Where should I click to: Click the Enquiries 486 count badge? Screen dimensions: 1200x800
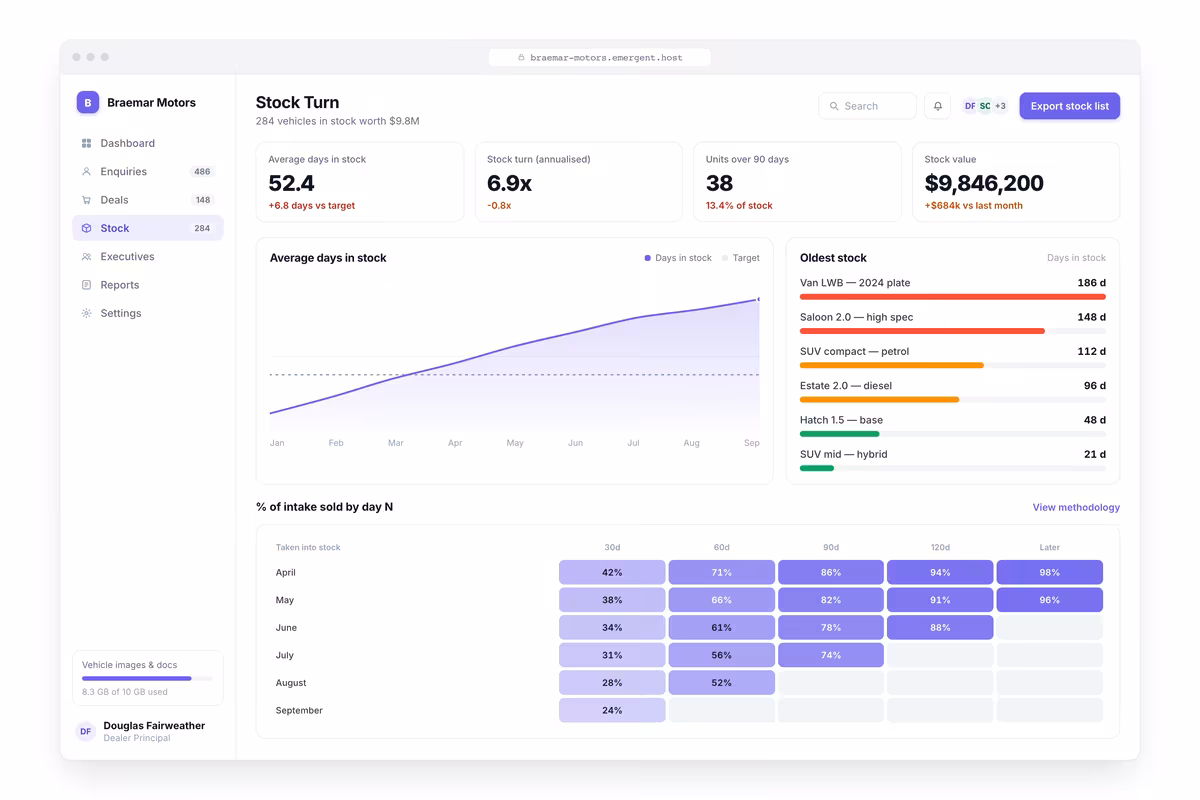202,172
